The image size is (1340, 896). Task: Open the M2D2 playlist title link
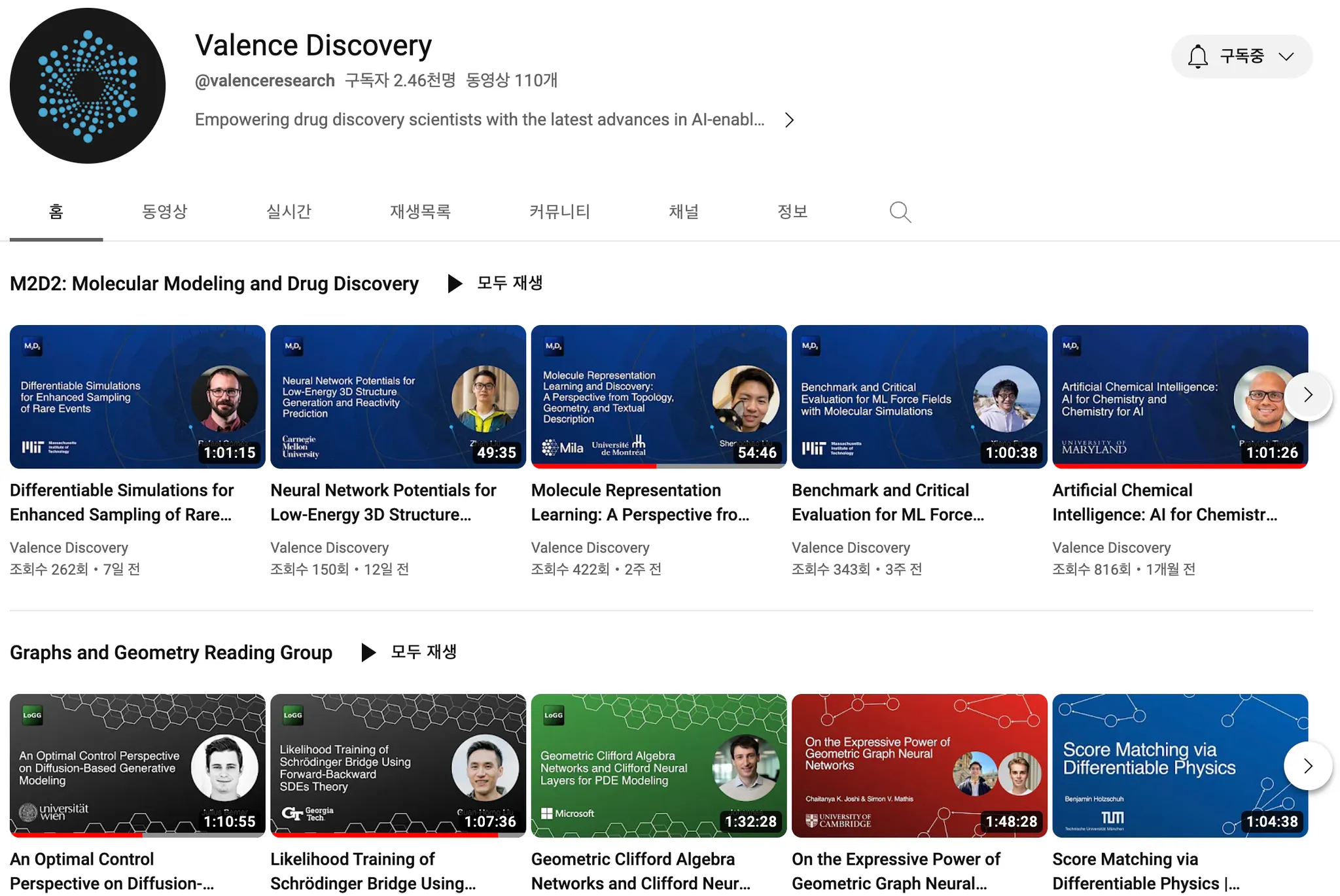tap(214, 283)
